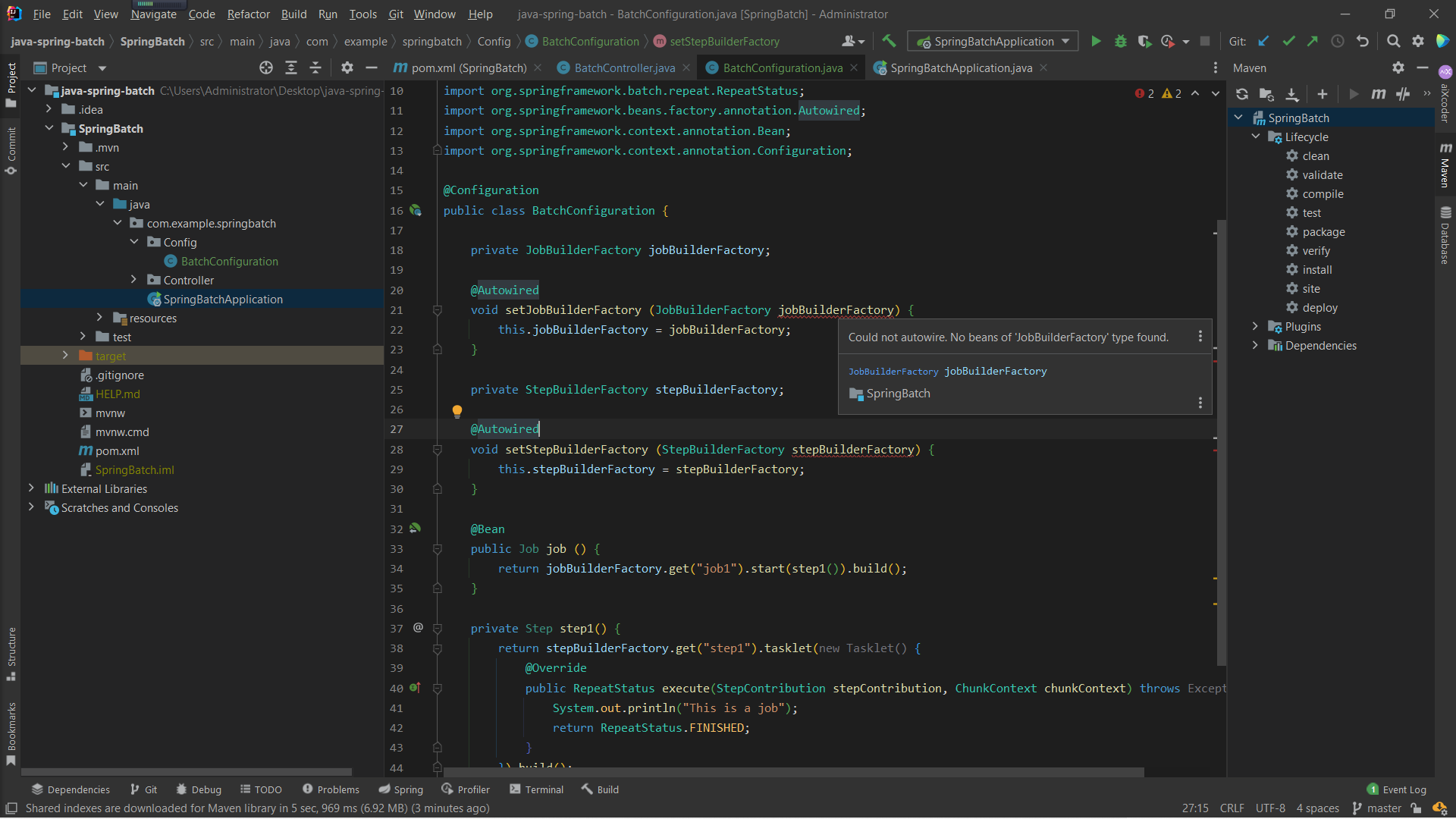The height and width of the screenshot is (819, 1456).
Task: Toggle the Project panel collapse arrow
Action: pyautogui.click(x=370, y=67)
